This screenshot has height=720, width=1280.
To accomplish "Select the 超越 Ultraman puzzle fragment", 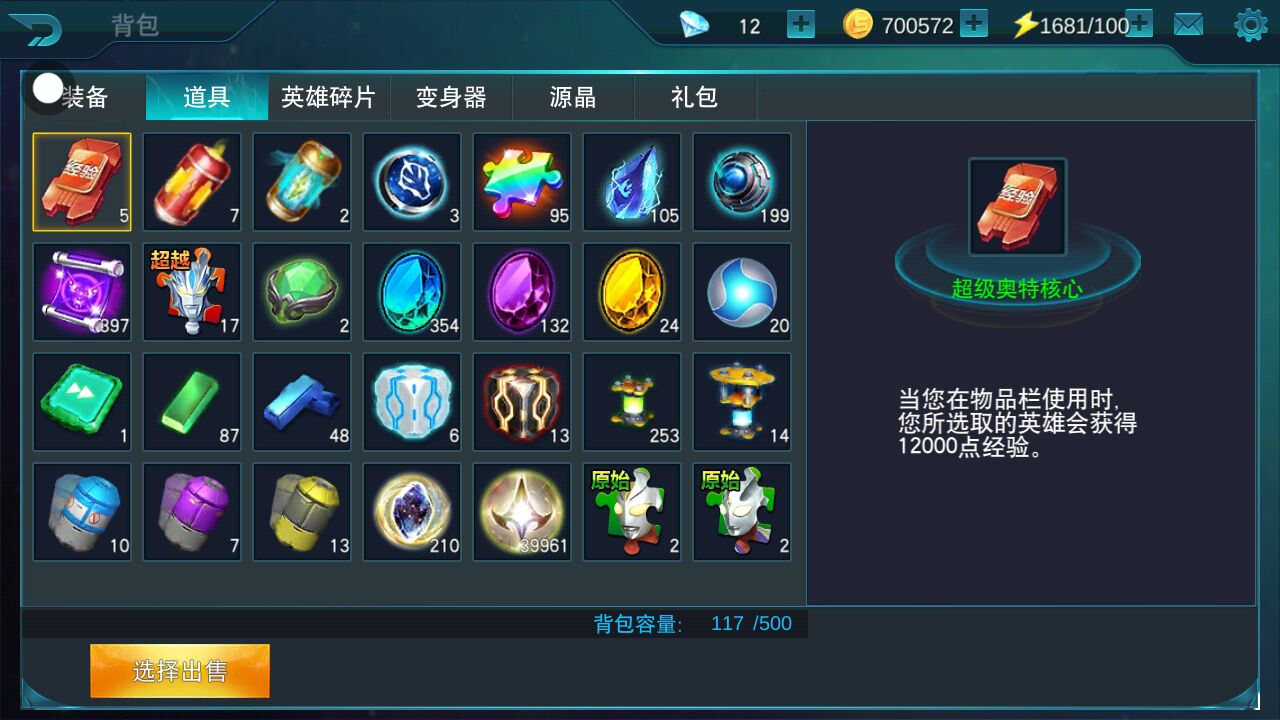I will coord(192,292).
